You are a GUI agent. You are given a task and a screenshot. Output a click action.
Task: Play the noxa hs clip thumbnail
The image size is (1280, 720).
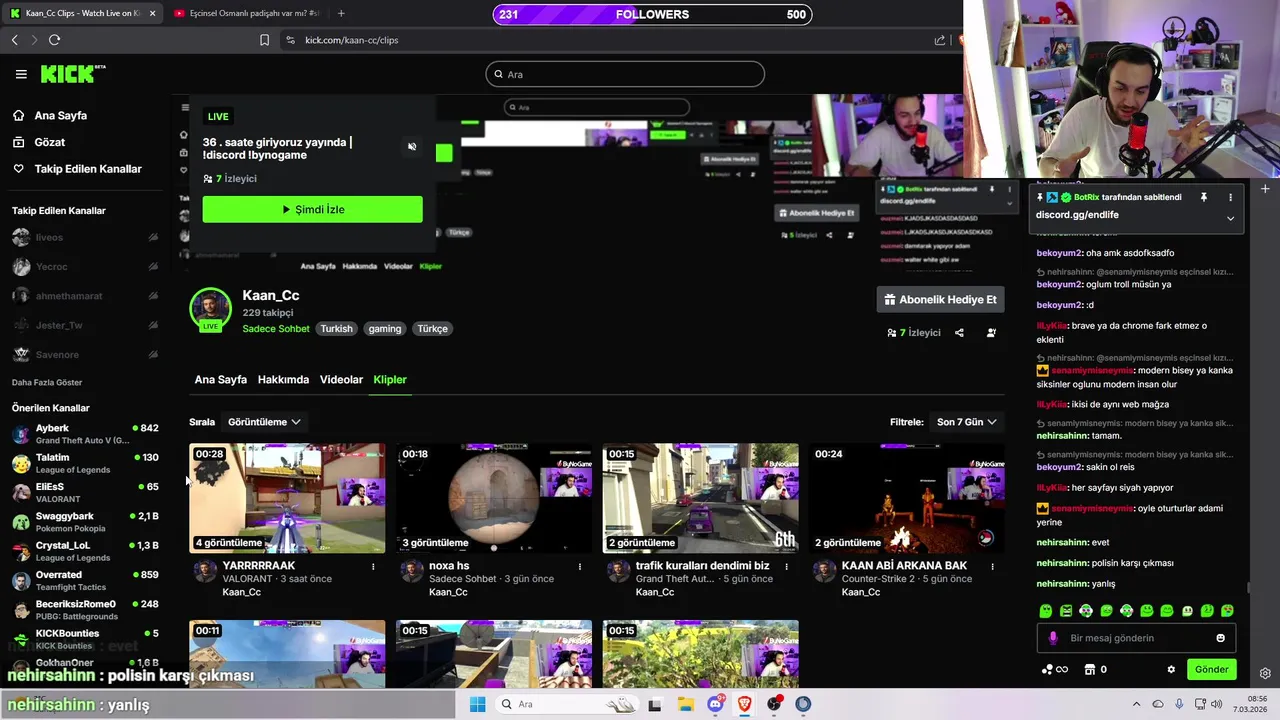pyautogui.click(x=494, y=498)
